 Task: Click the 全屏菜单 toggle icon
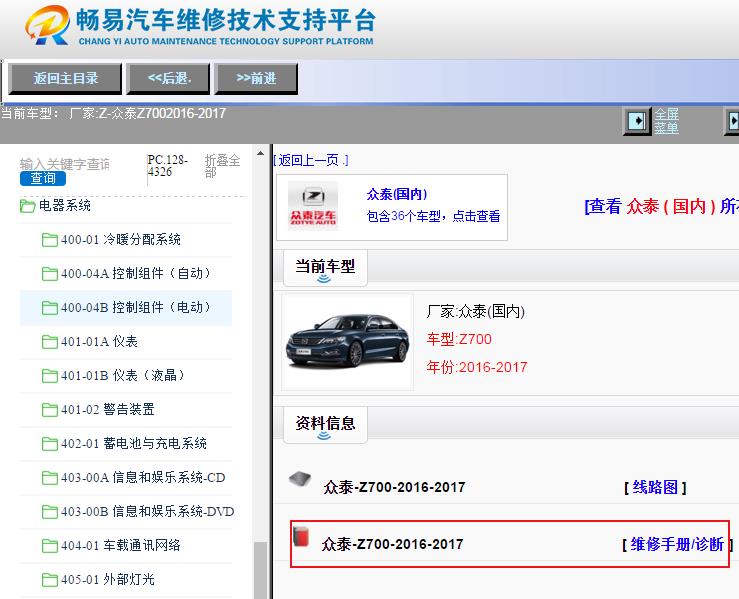pos(637,121)
